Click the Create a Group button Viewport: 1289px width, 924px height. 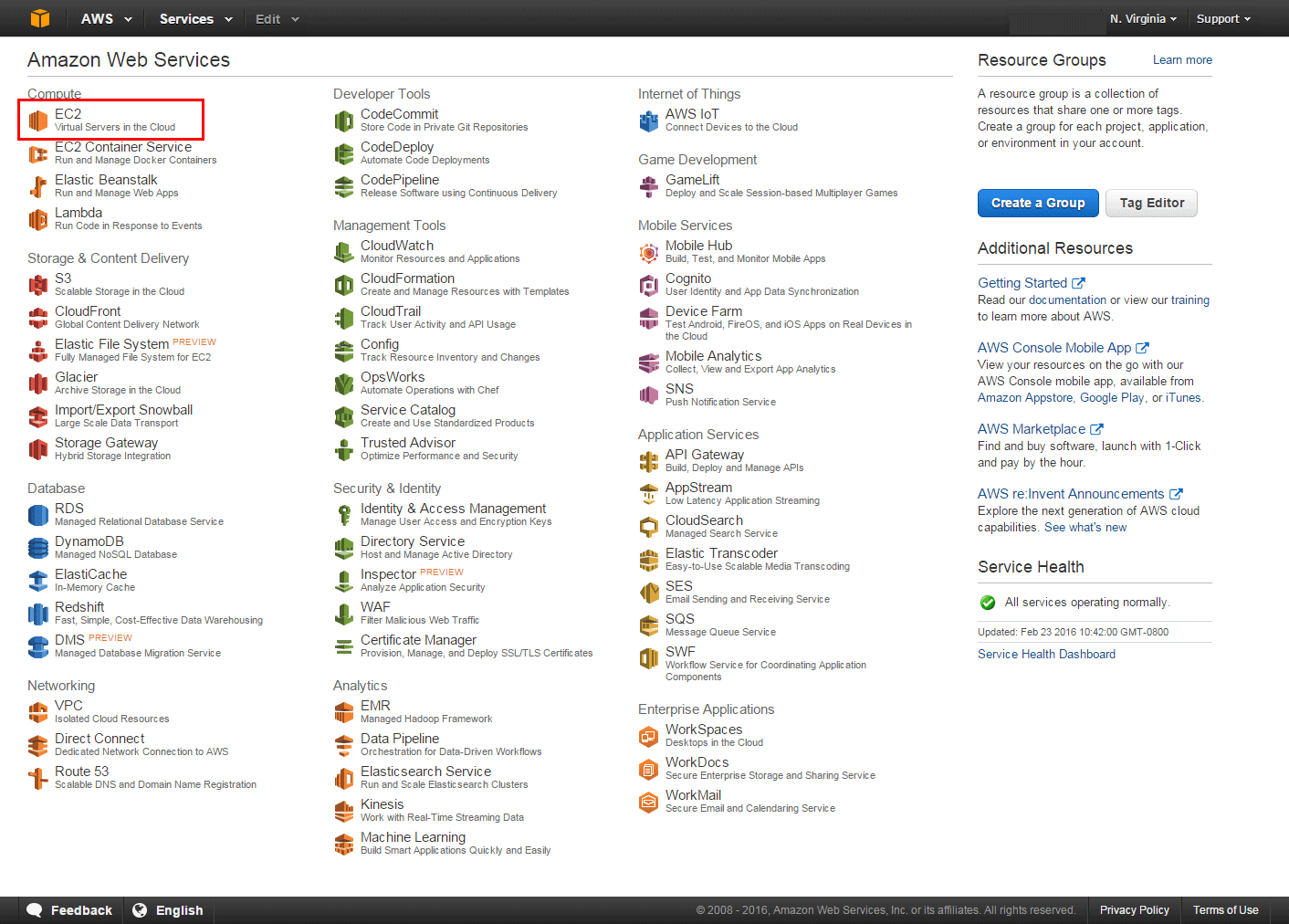1038,203
